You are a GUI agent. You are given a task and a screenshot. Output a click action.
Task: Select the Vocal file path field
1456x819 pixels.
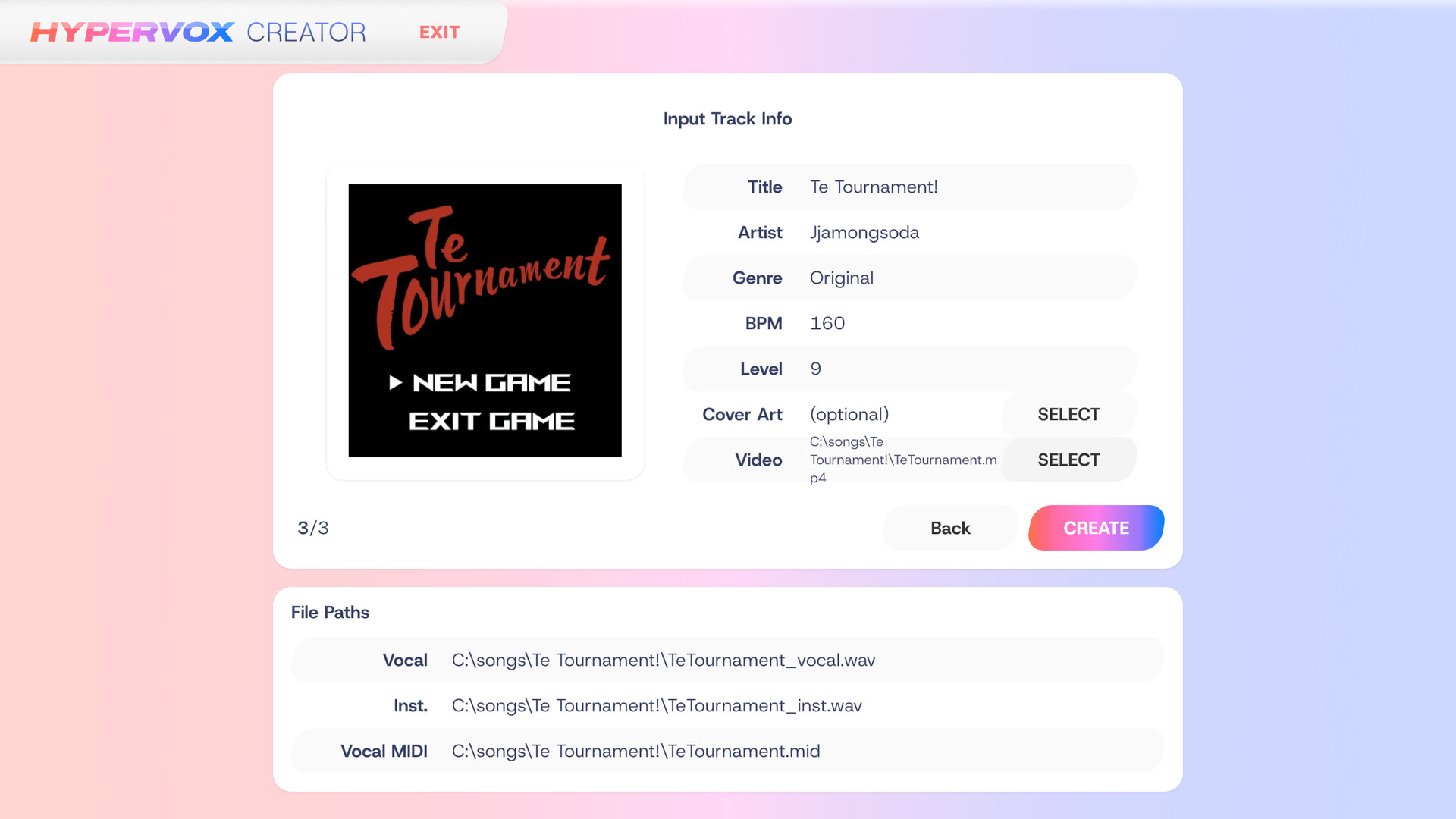click(x=728, y=660)
